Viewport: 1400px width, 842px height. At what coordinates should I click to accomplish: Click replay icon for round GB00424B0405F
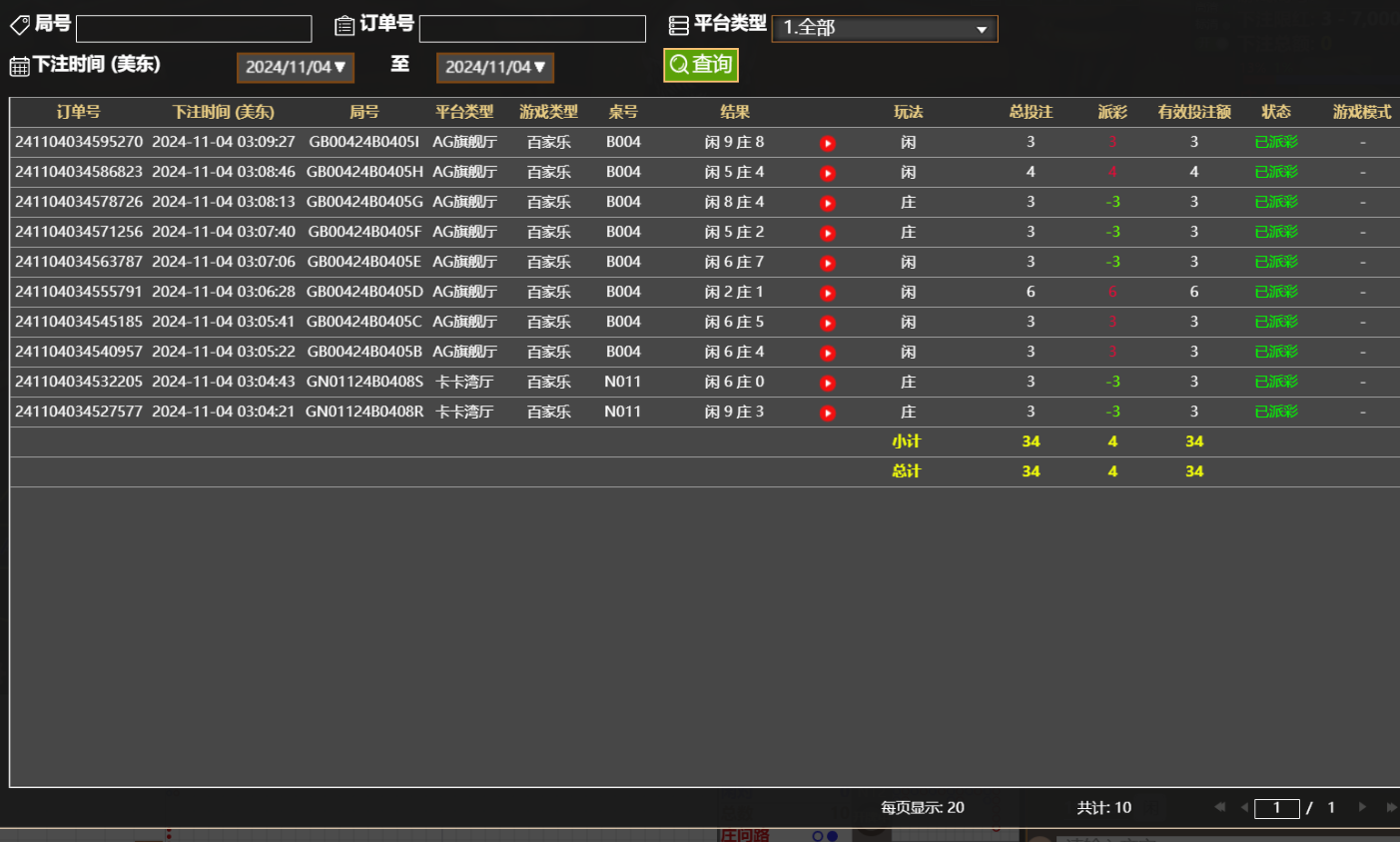click(x=827, y=233)
